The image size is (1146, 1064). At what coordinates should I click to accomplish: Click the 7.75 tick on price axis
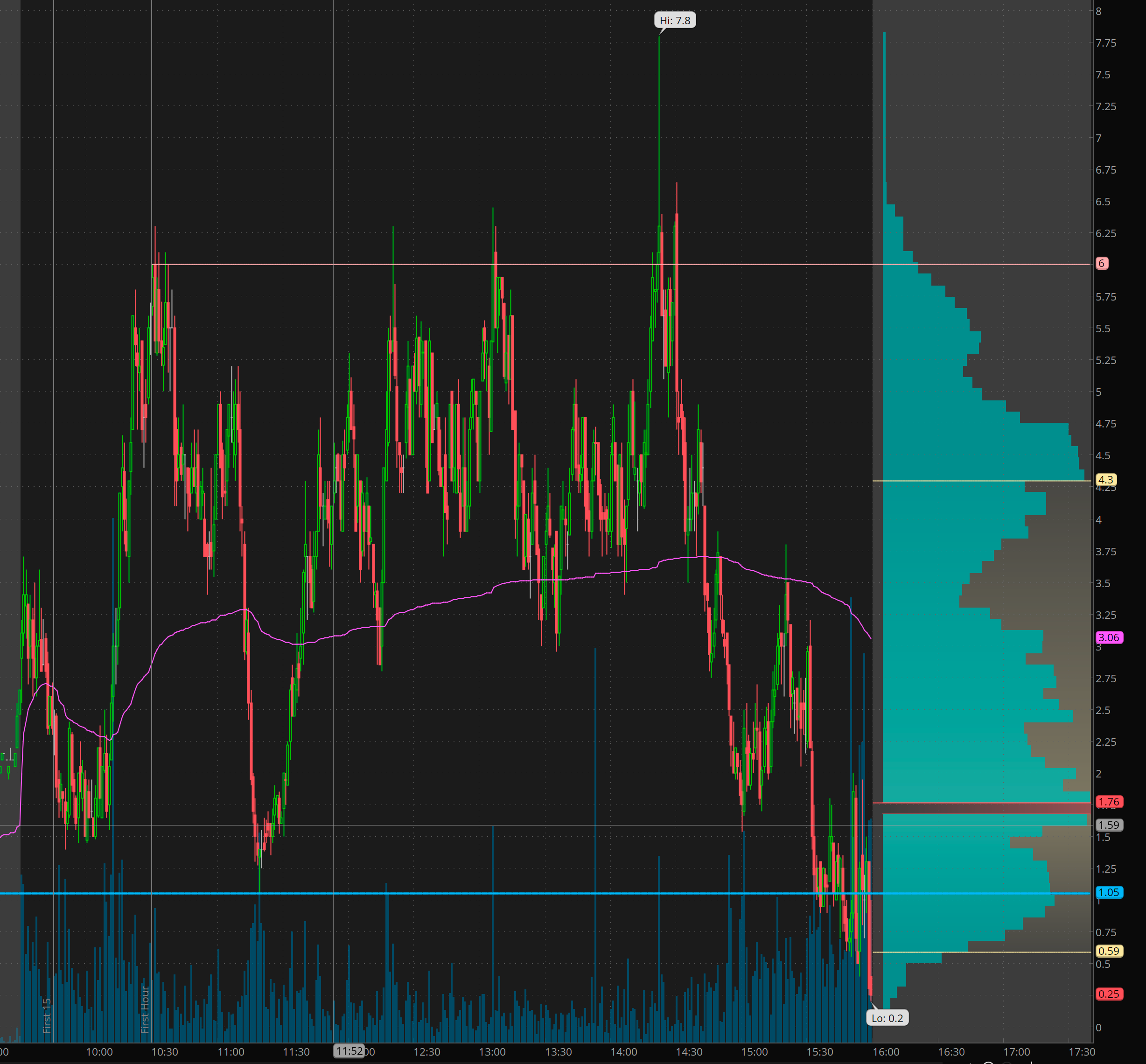tap(1106, 43)
